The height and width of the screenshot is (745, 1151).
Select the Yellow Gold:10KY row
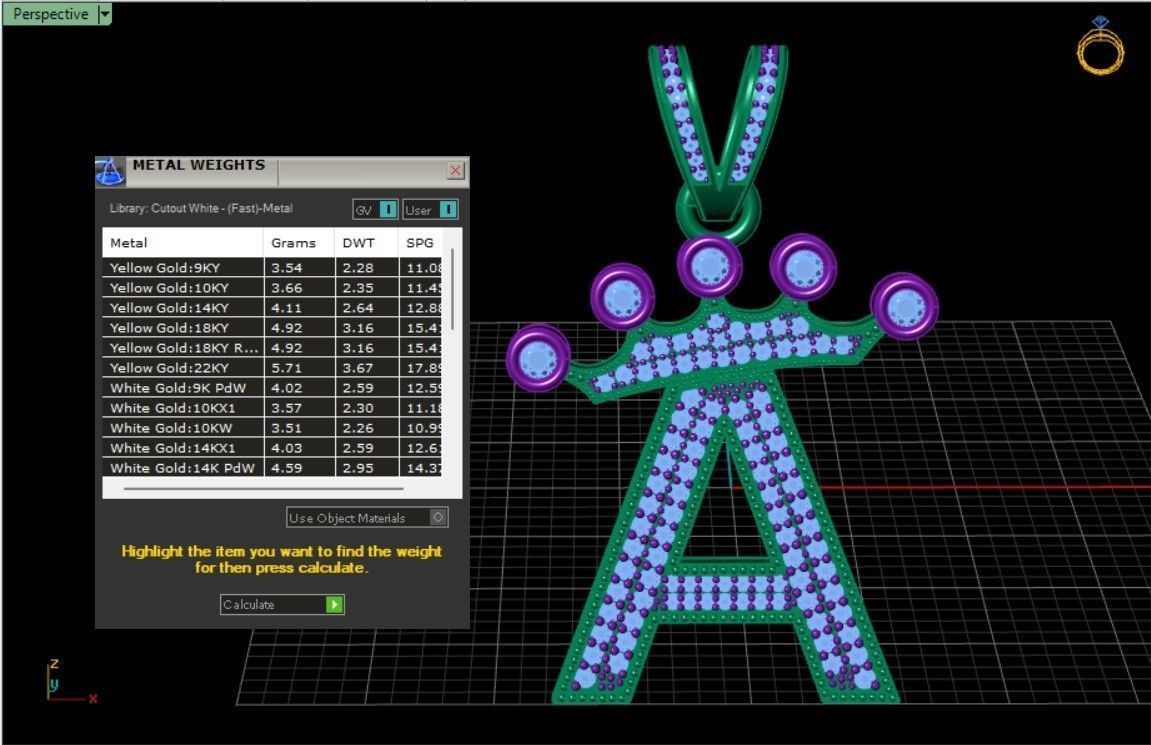tap(272, 288)
